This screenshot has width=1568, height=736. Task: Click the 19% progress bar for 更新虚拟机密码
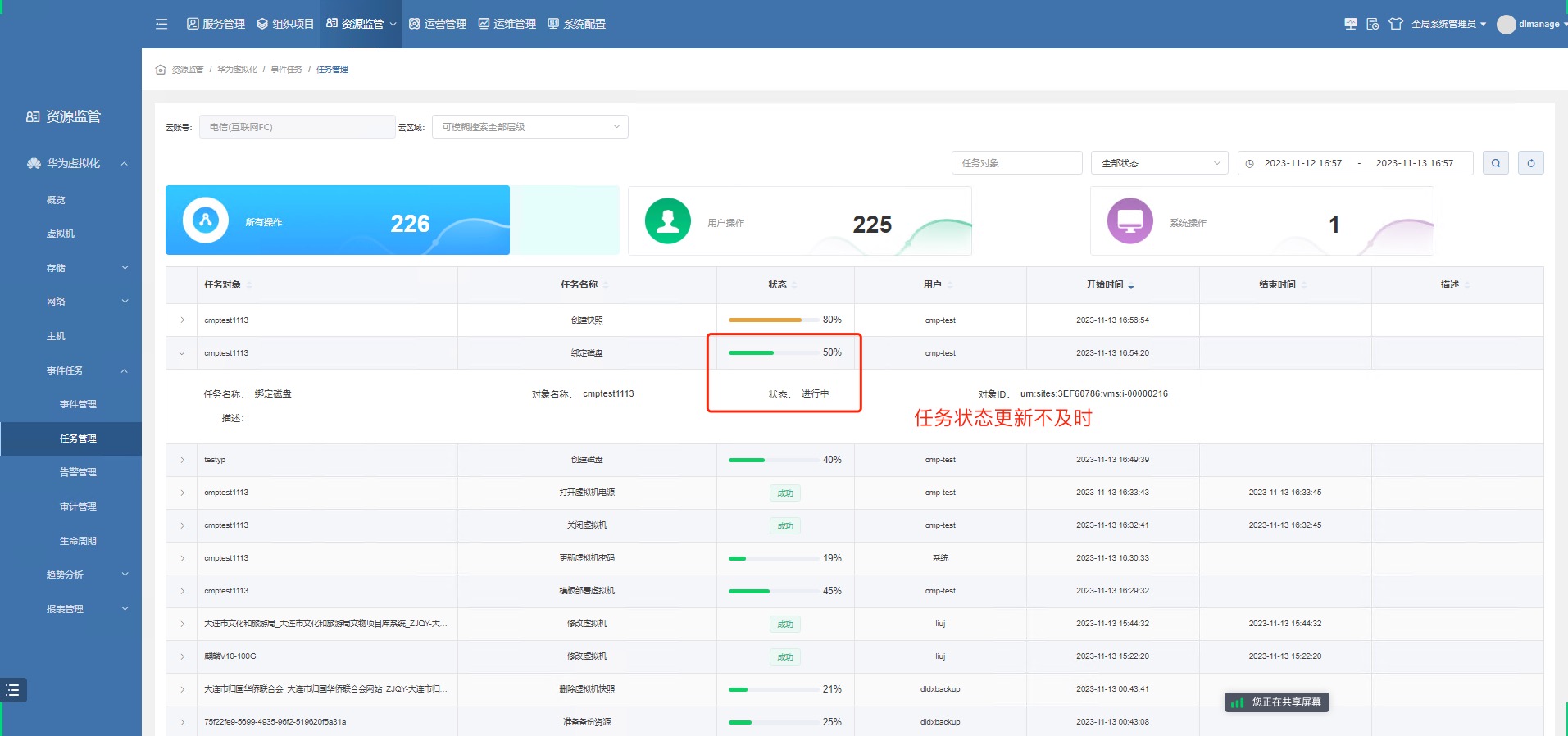773,558
